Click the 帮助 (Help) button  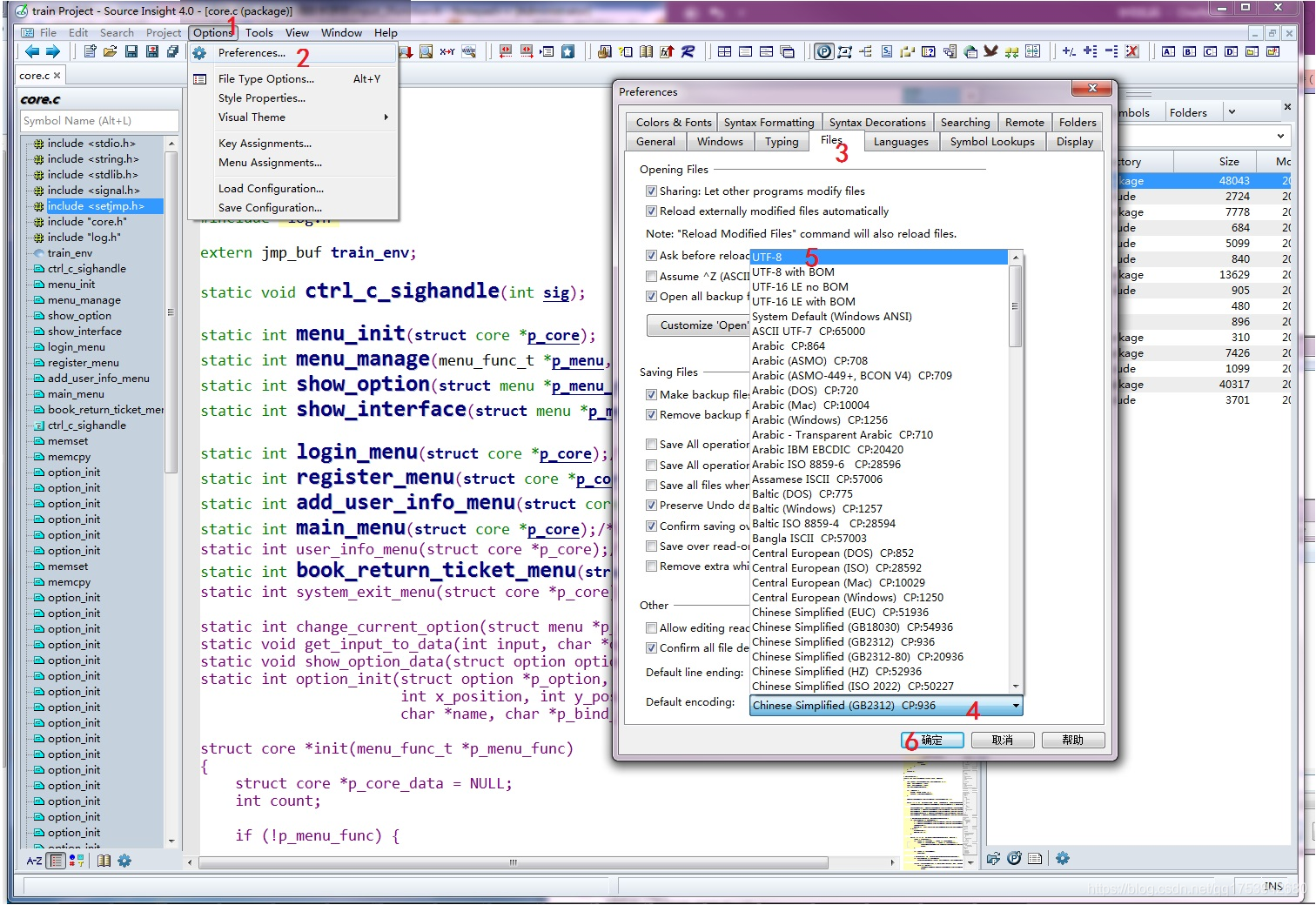tap(1073, 740)
